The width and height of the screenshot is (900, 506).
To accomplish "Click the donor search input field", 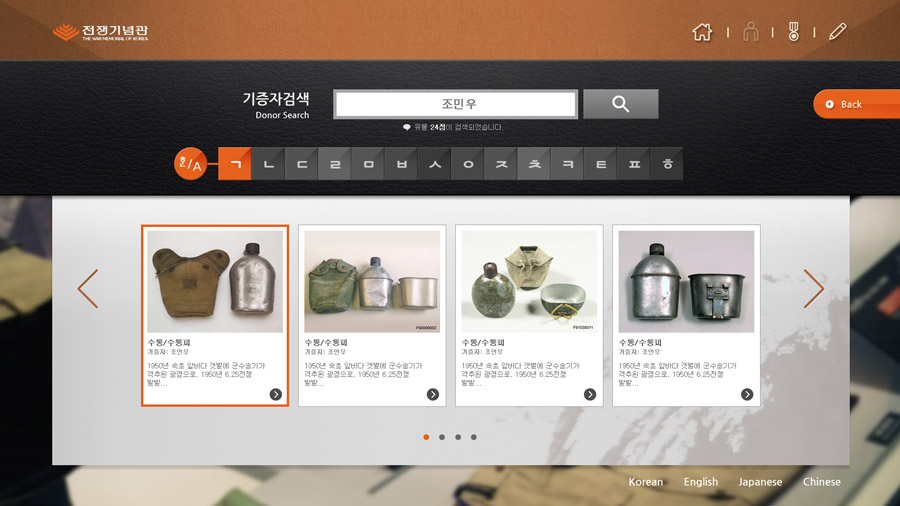I will pyautogui.click(x=456, y=104).
